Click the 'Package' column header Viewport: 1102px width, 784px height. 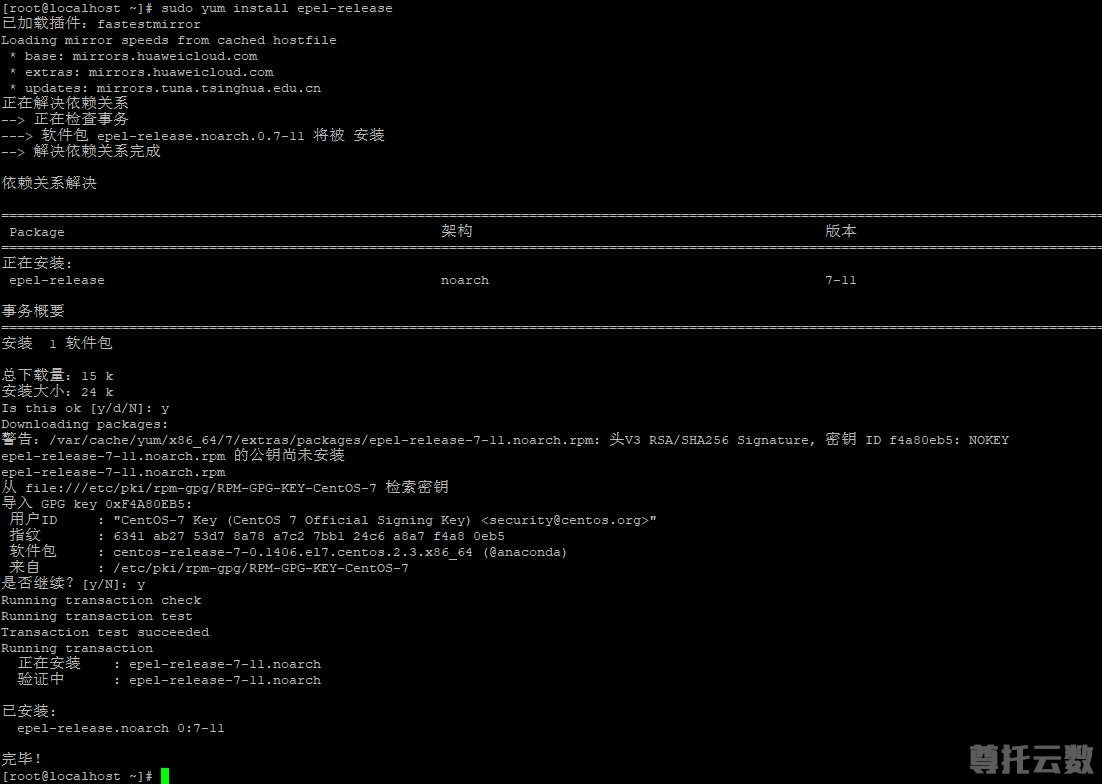click(x=37, y=232)
